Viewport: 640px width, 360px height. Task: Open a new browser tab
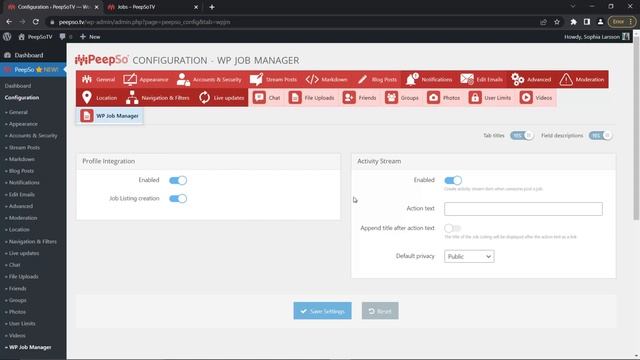[x=212, y=7]
